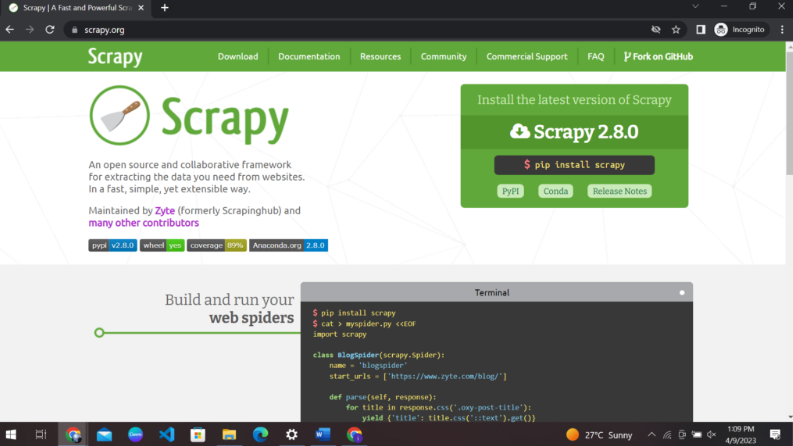This screenshot has height=446, width=793.
Task: Open the Documentation nav item
Action: (309, 57)
